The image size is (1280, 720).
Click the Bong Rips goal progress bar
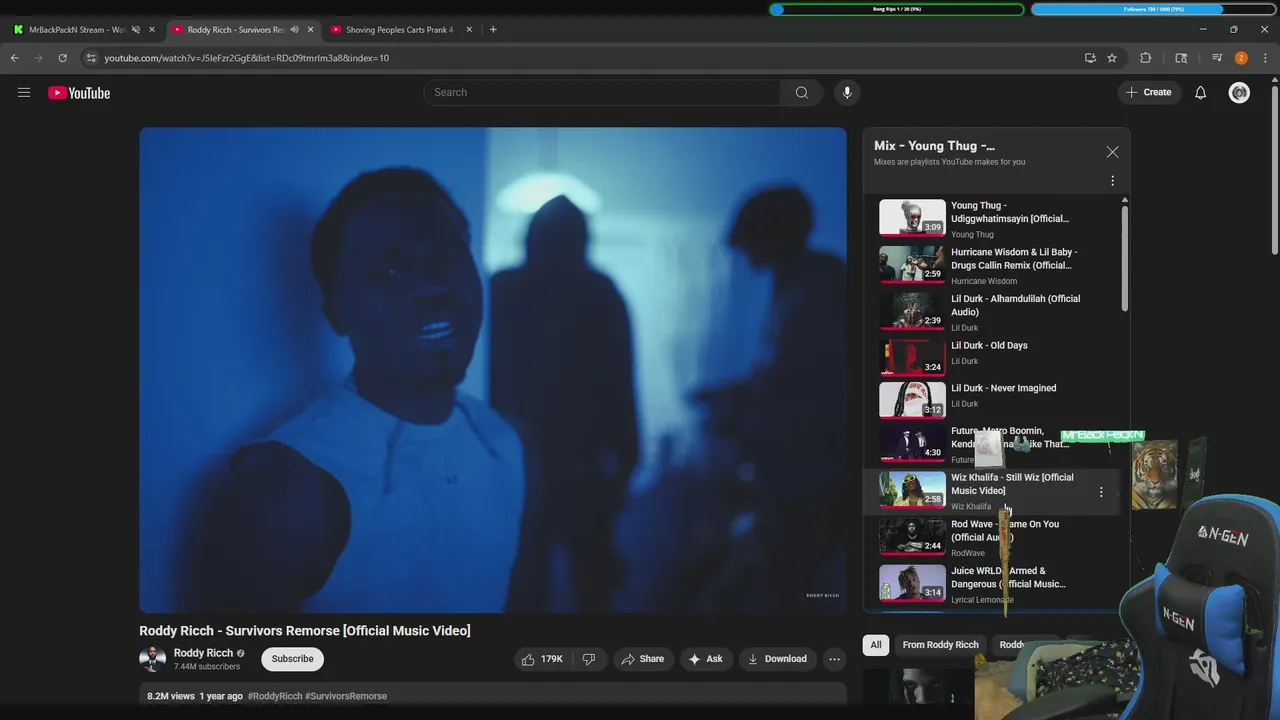(x=897, y=9)
